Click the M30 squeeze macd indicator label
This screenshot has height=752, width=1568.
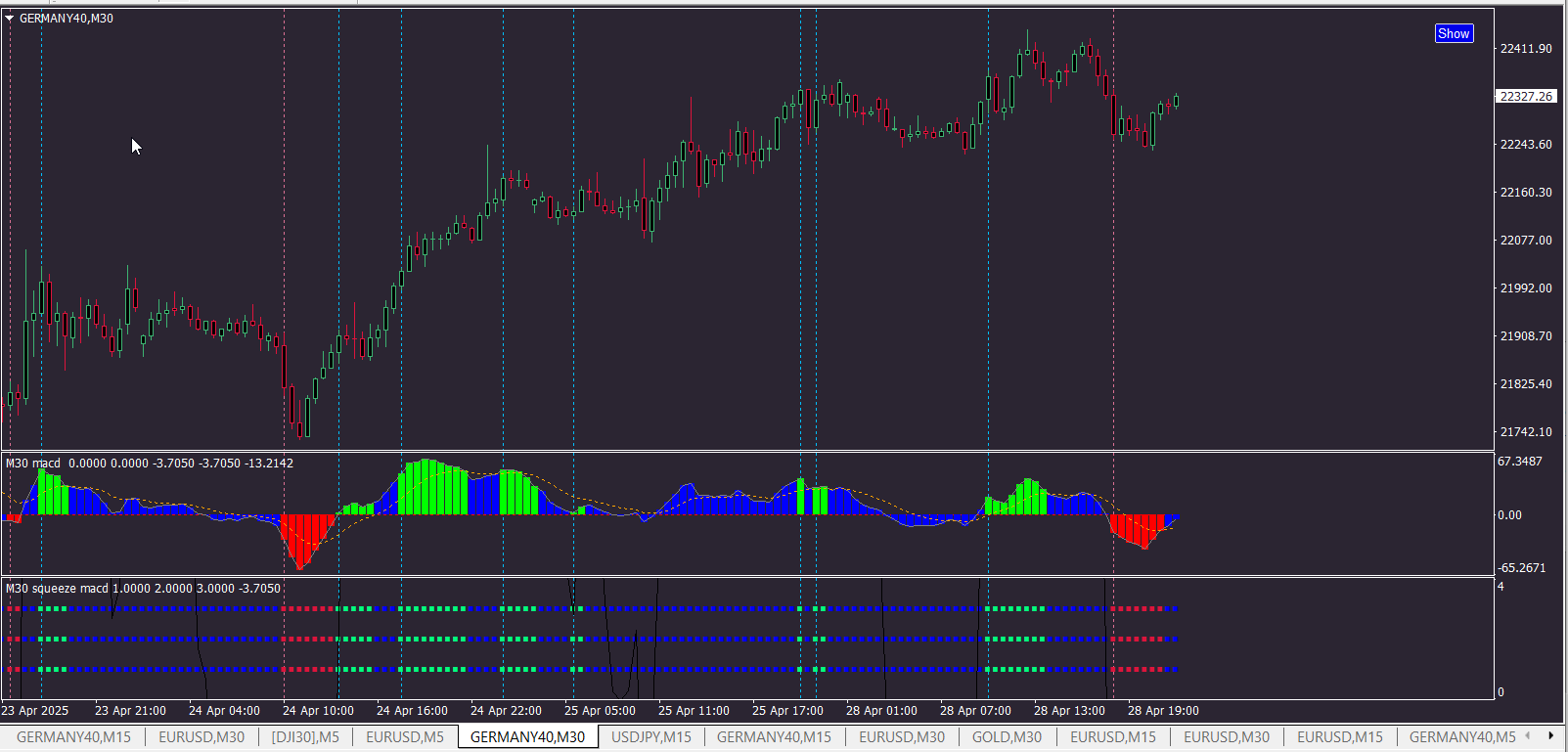click(57, 589)
